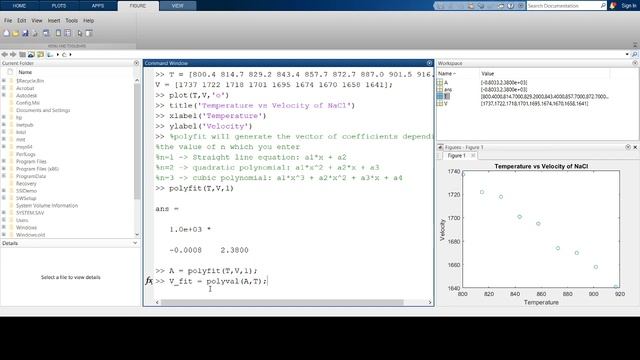Expand the ProgramData folder node
The width and height of the screenshot is (640, 360).
(4, 176)
